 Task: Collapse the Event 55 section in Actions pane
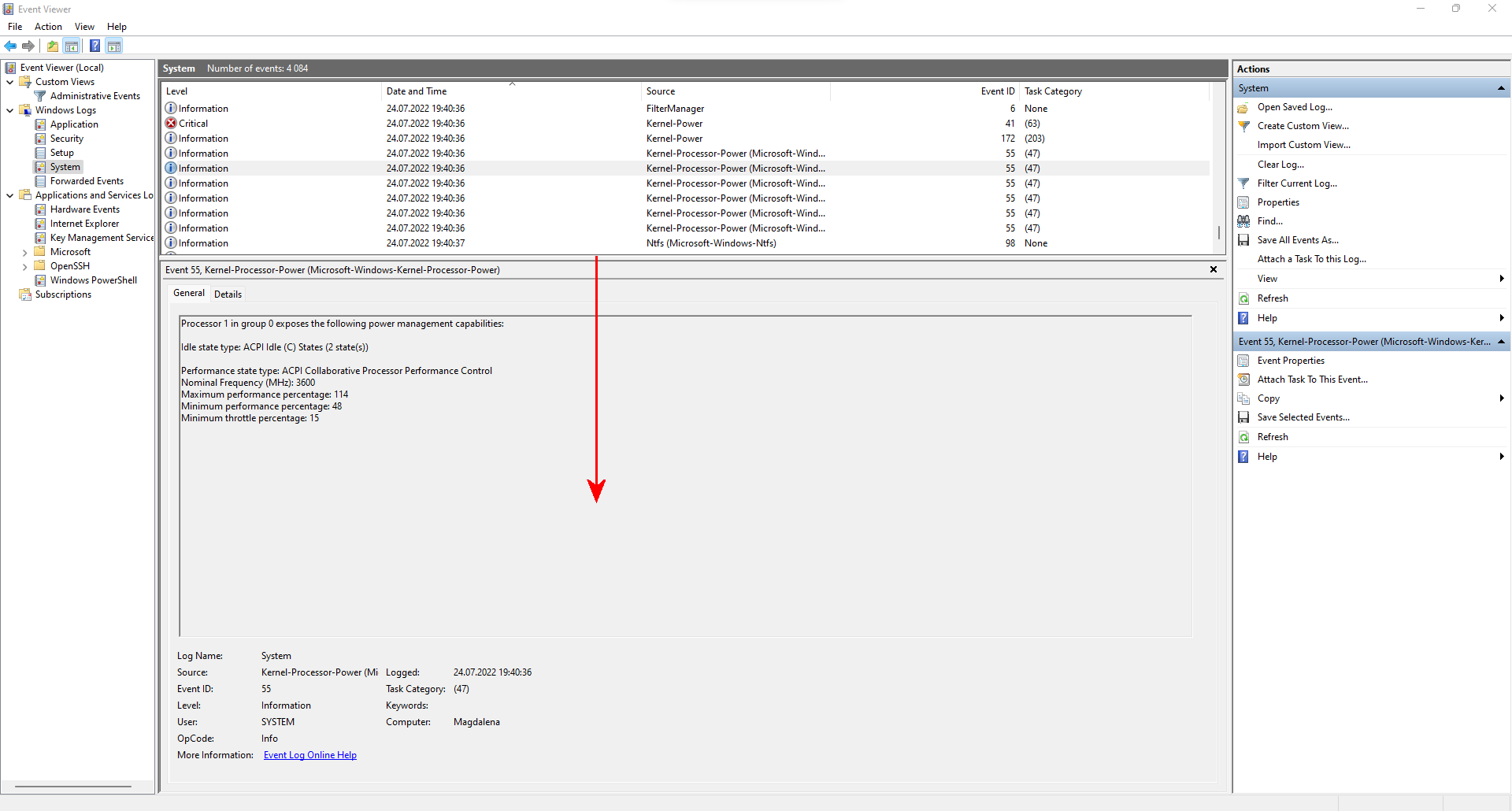click(x=1501, y=342)
